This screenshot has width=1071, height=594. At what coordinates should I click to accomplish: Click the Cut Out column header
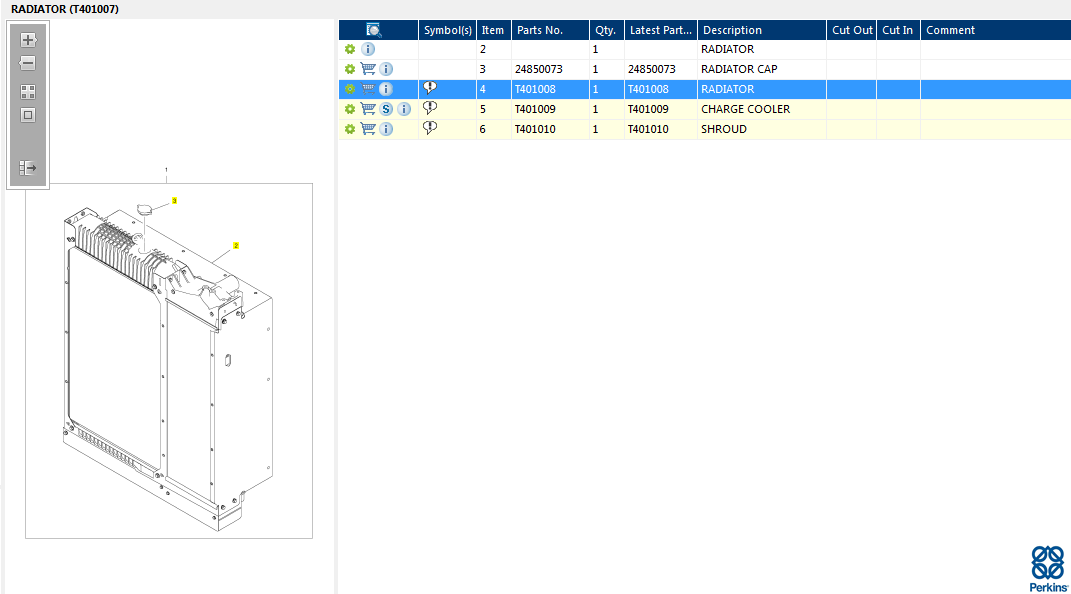tap(852, 30)
